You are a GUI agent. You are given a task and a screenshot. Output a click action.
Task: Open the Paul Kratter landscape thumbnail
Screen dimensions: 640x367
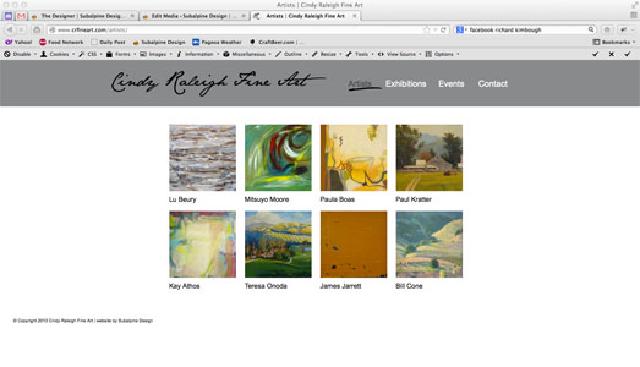tap(429, 158)
